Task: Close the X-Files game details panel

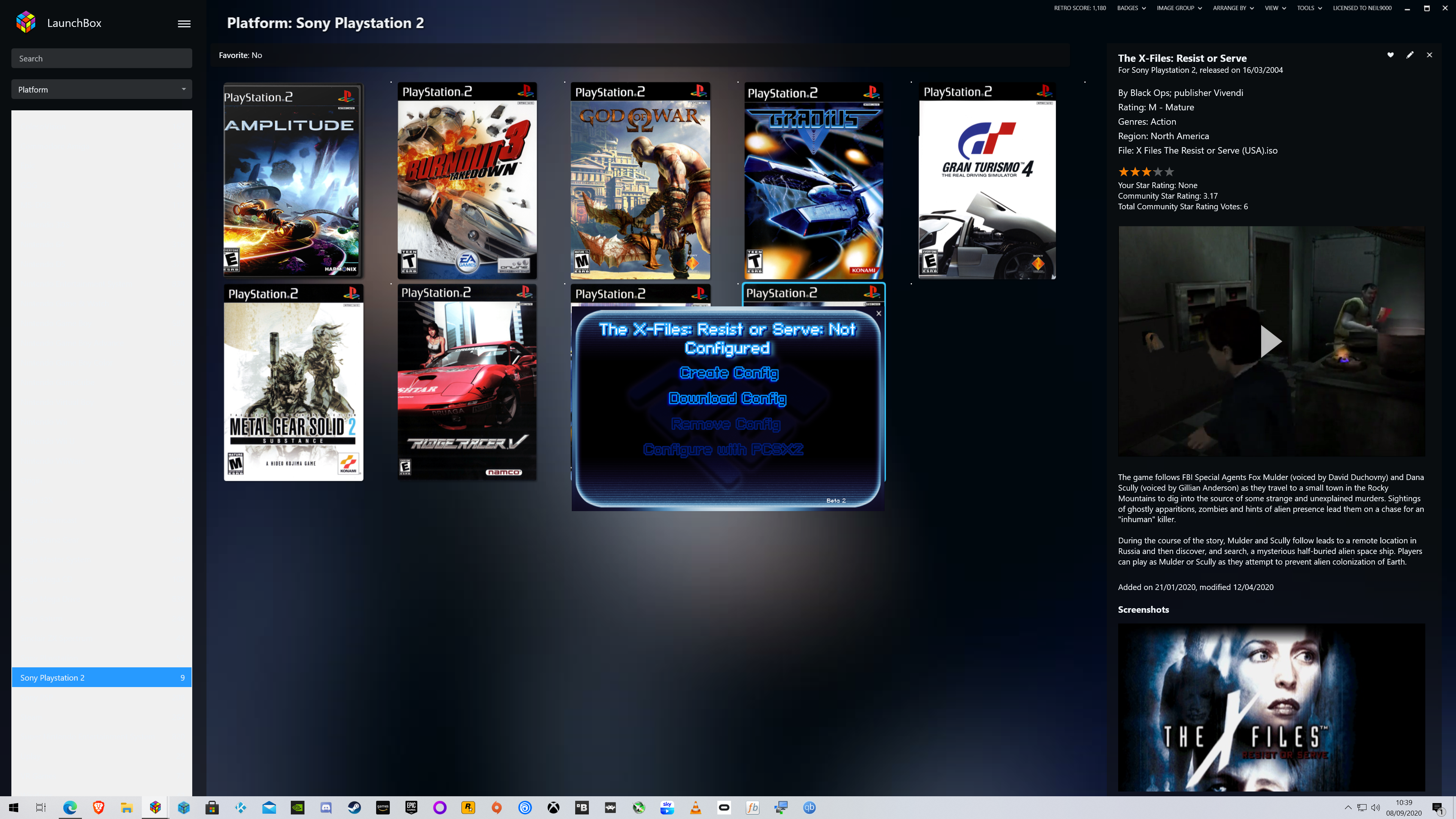Action: [x=1429, y=55]
